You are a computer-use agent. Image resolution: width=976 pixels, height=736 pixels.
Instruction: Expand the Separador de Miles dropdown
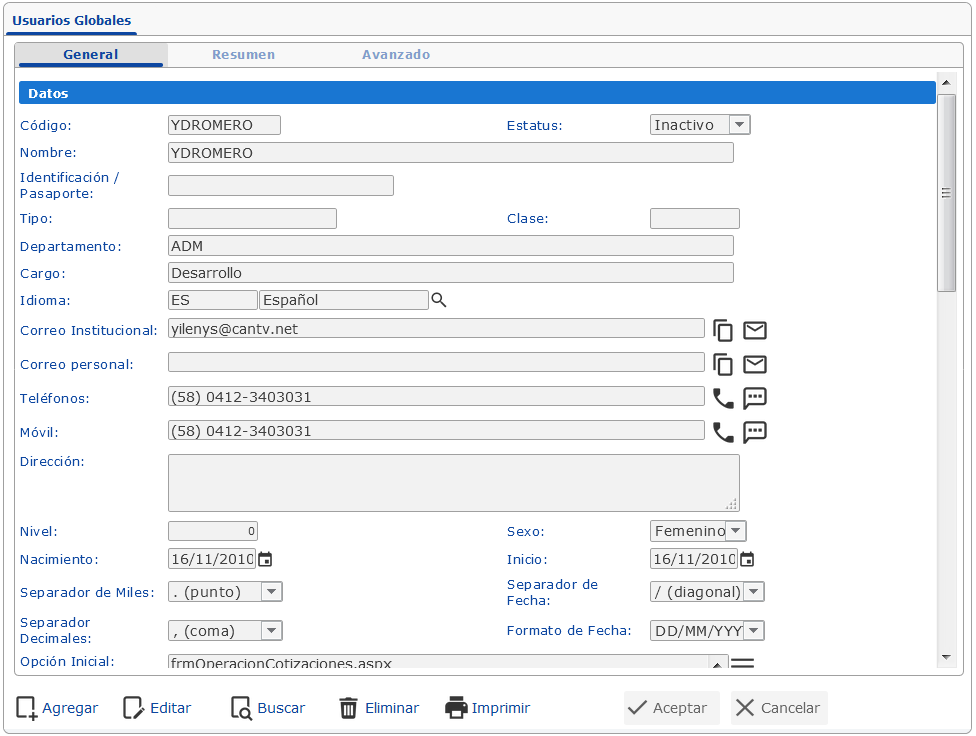(271, 592)
